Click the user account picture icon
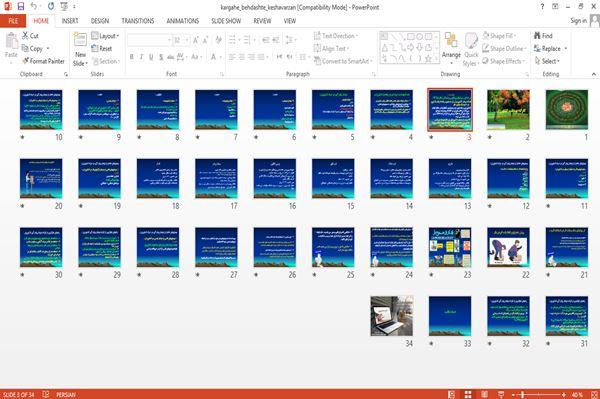Viewport: 600px width, 399px height. 594,21
